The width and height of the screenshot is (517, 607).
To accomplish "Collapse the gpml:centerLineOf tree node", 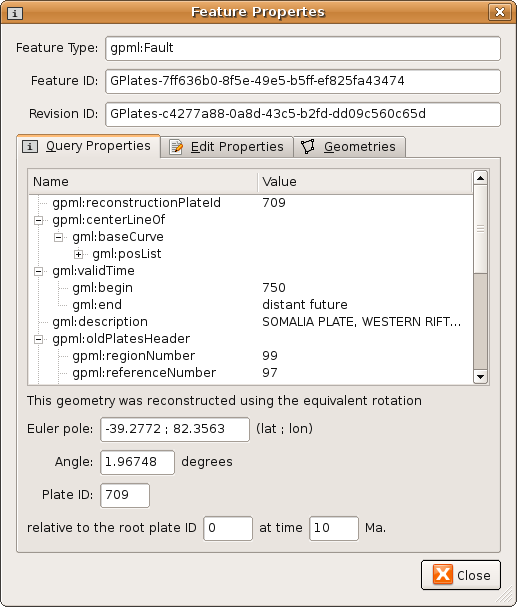I will coord(38,220).
